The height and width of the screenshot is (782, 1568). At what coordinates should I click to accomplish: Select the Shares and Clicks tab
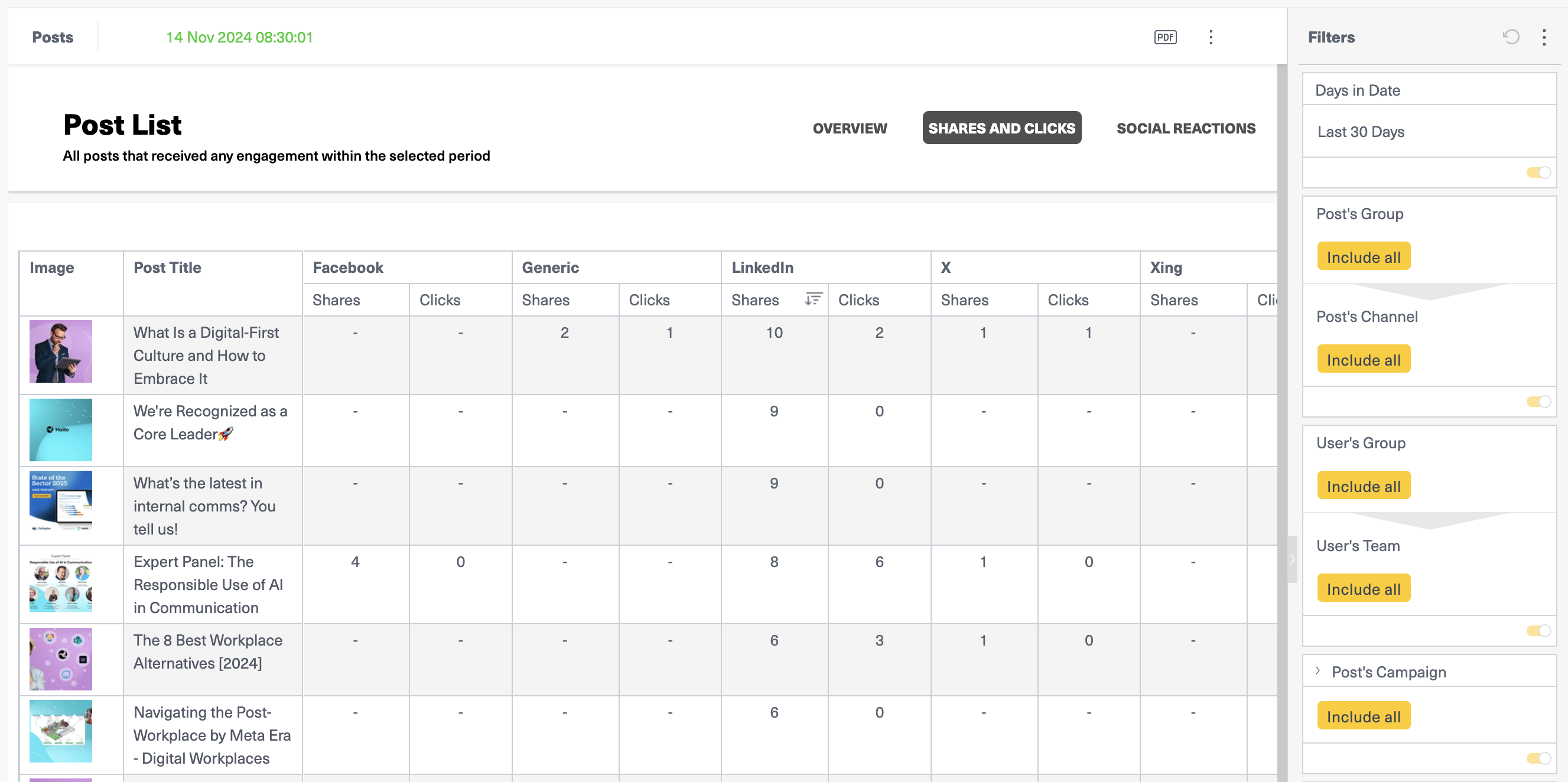click(1001, 128)
